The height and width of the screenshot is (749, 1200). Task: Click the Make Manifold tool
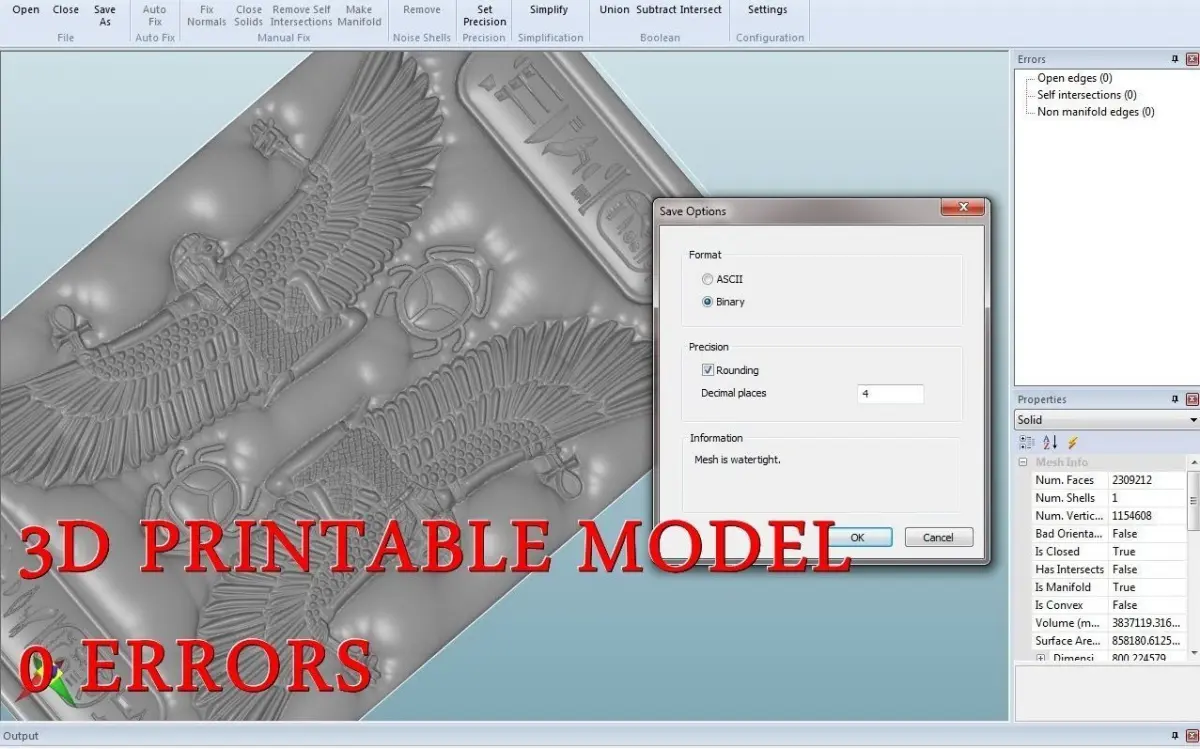coord(359,15)
